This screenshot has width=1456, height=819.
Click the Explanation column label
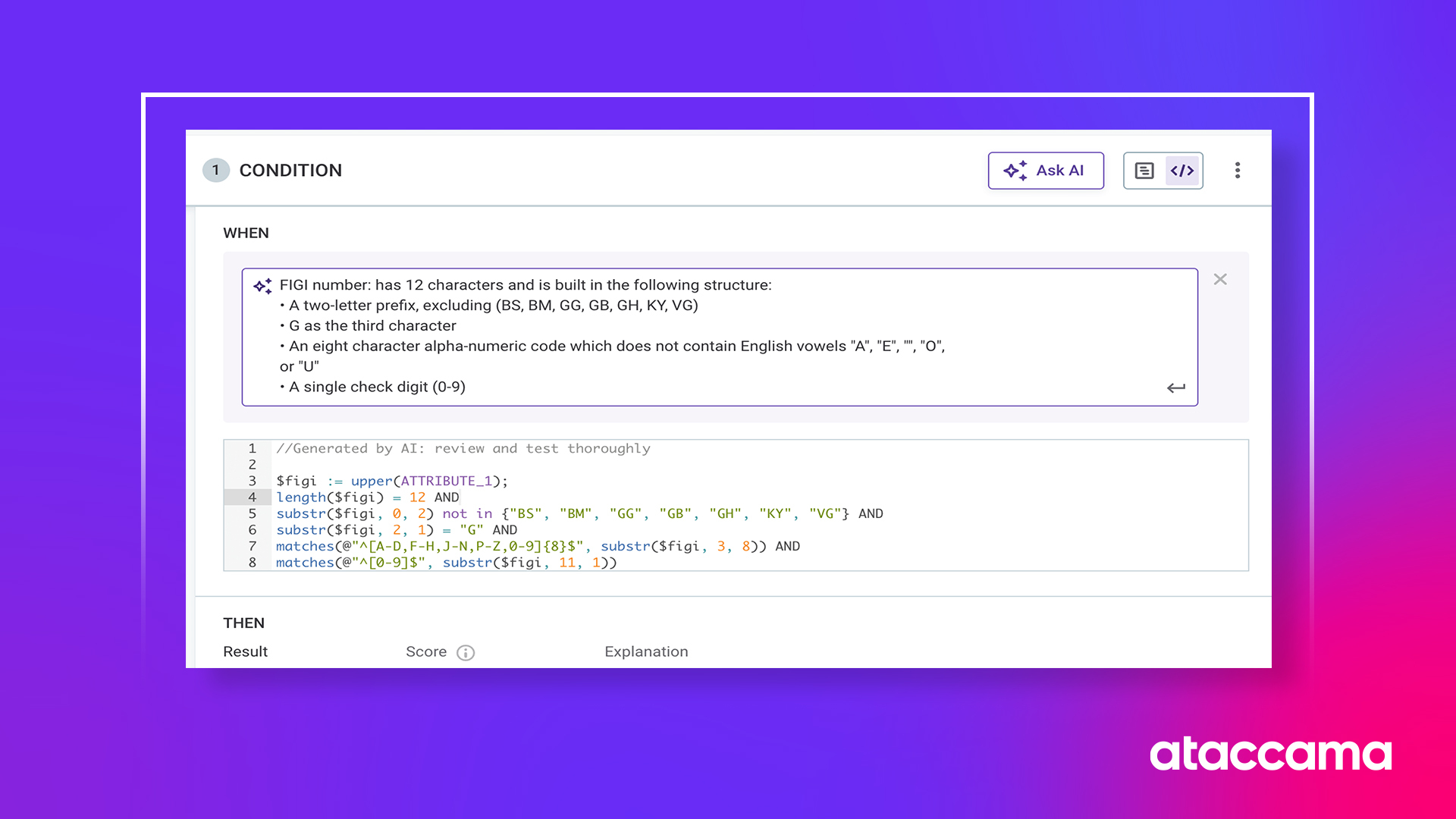(646, 652)
